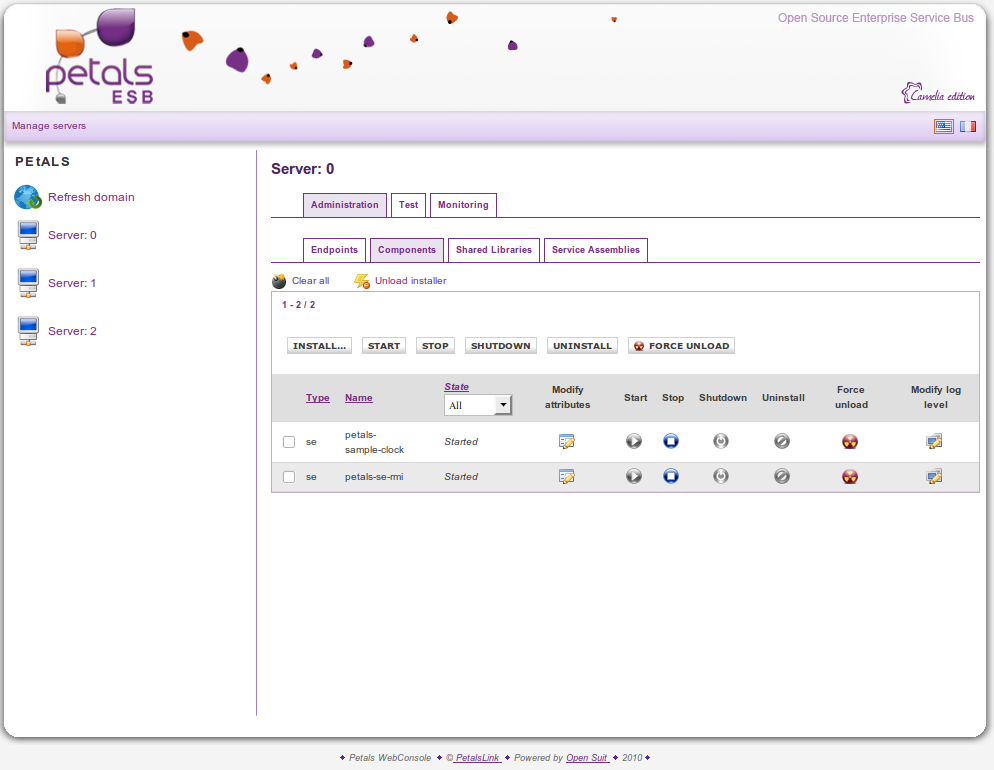Open the Shared Libraries tab

(x=493, y=250)
